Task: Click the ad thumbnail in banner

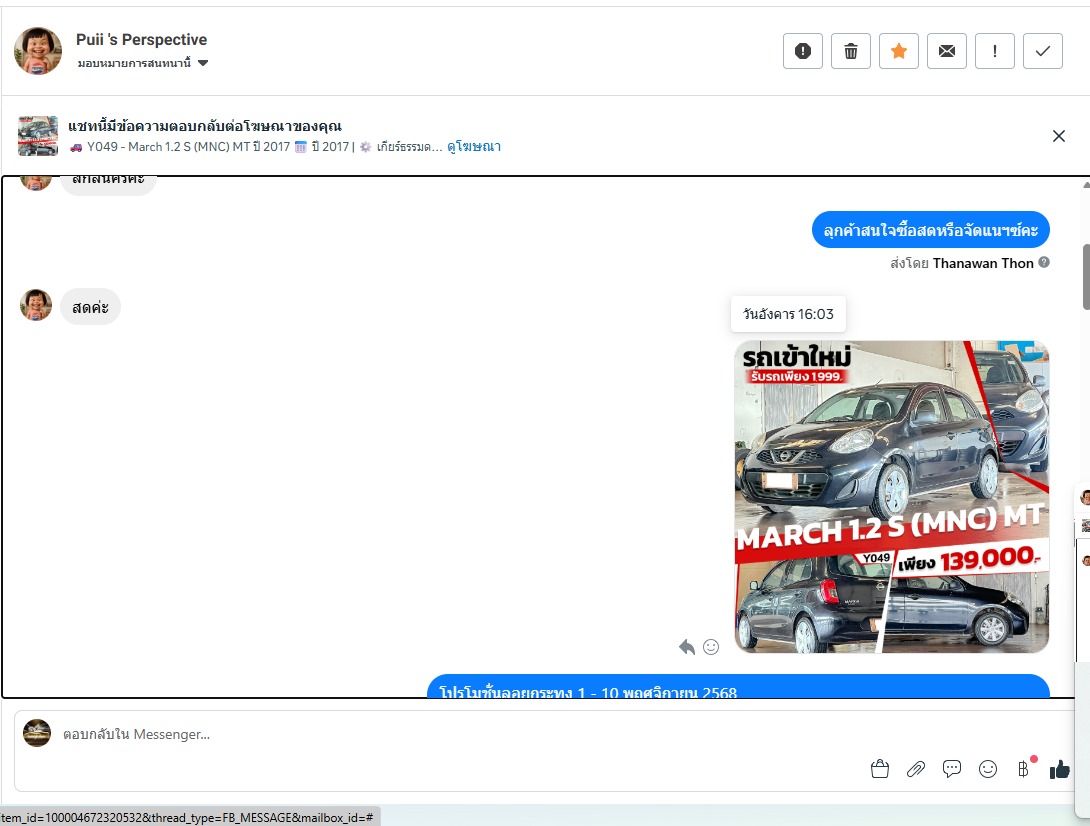Action: point(38,136)
